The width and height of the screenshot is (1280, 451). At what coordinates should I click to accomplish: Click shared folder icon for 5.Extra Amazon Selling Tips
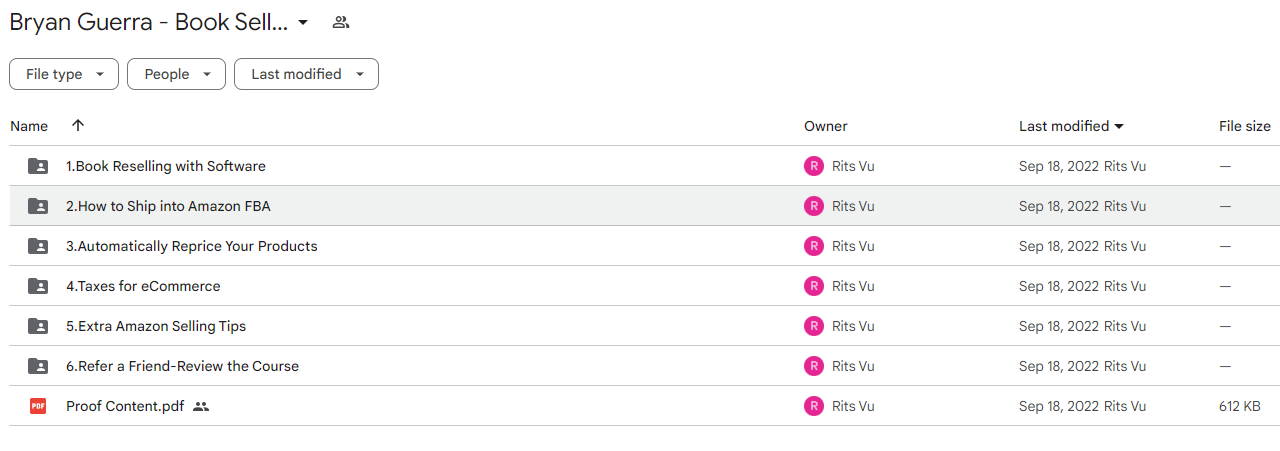point(38,326)
